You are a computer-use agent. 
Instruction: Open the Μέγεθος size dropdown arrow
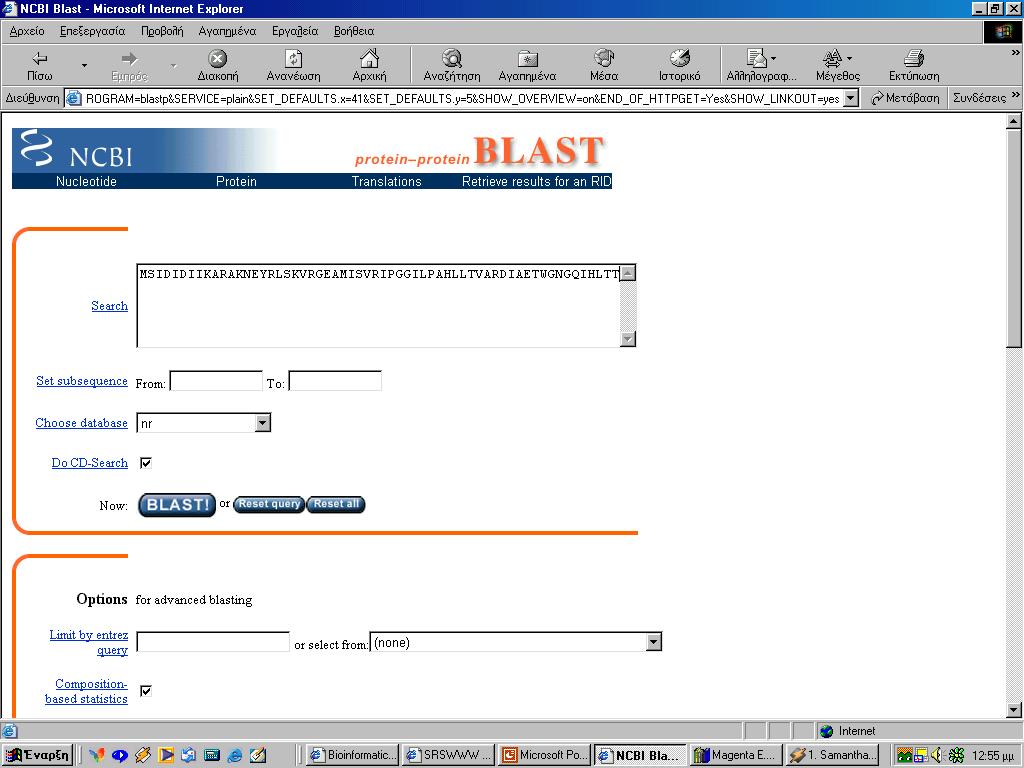[x=850, y=58]
